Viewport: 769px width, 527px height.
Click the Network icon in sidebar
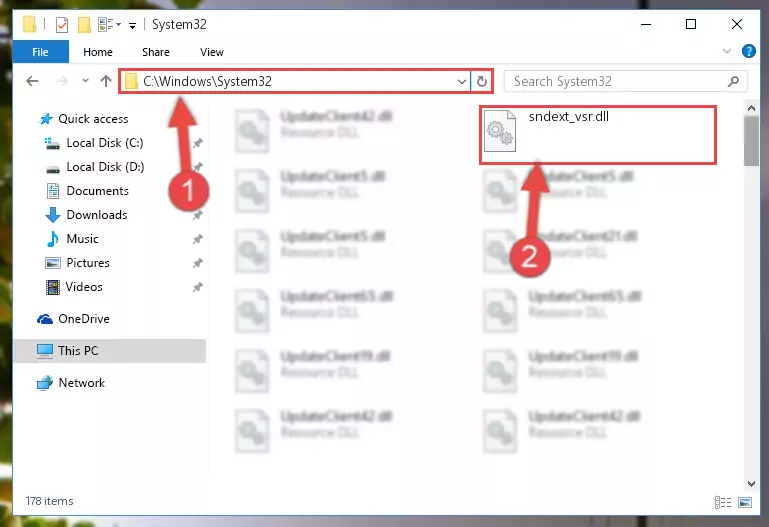tap(45, 383)
